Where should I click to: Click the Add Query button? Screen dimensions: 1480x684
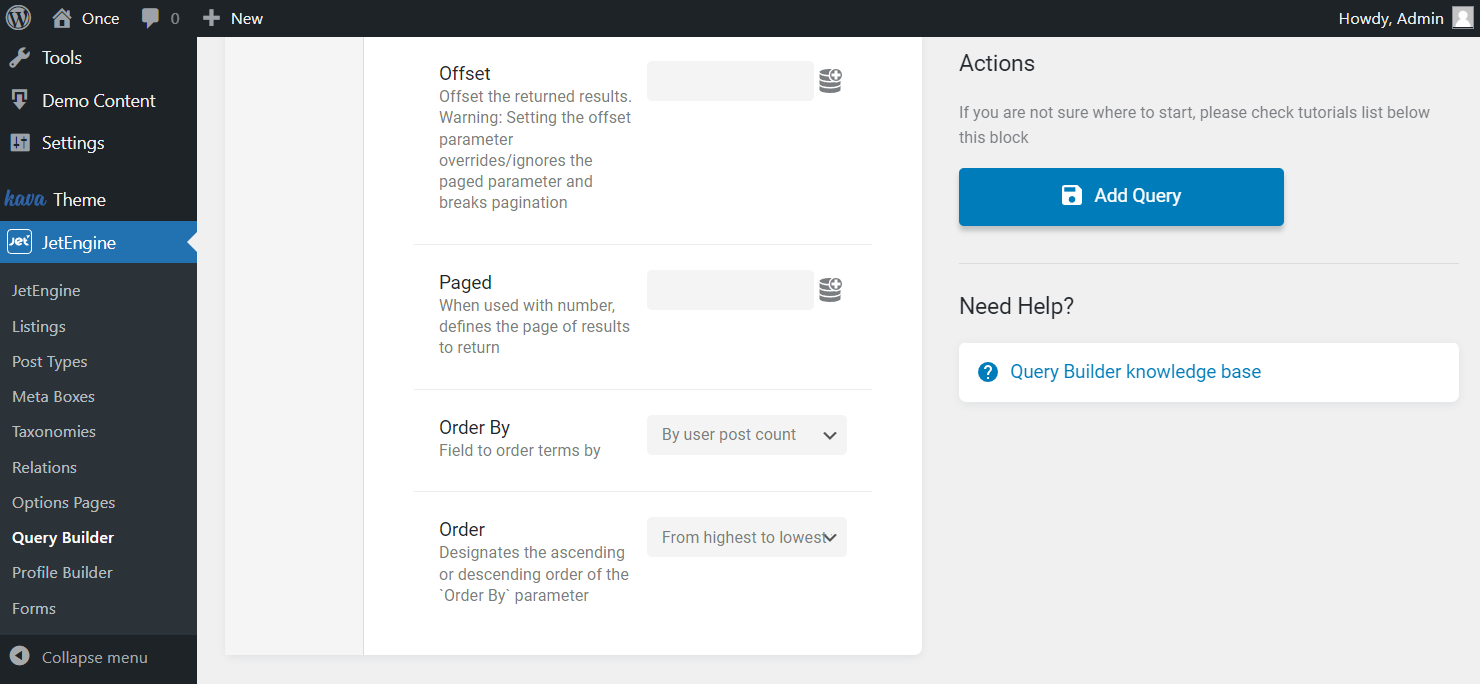pos(1121,197)
